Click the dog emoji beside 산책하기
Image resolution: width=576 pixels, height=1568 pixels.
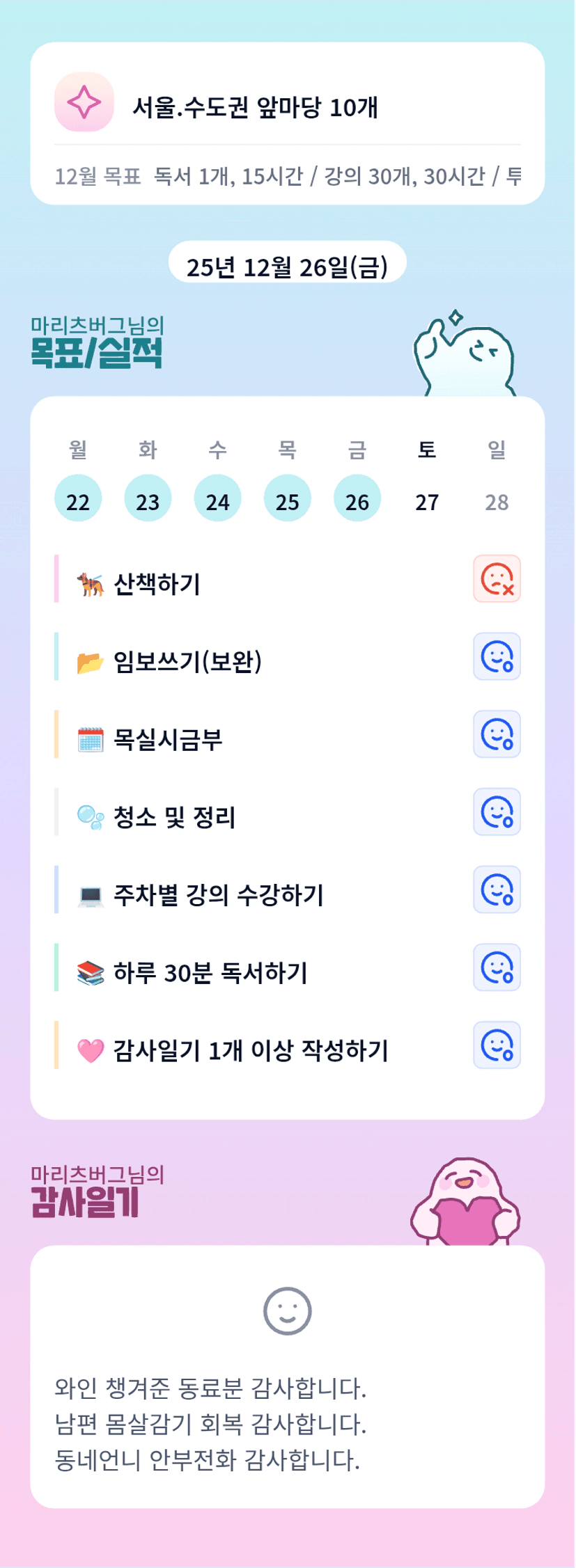tap(91, 584)
